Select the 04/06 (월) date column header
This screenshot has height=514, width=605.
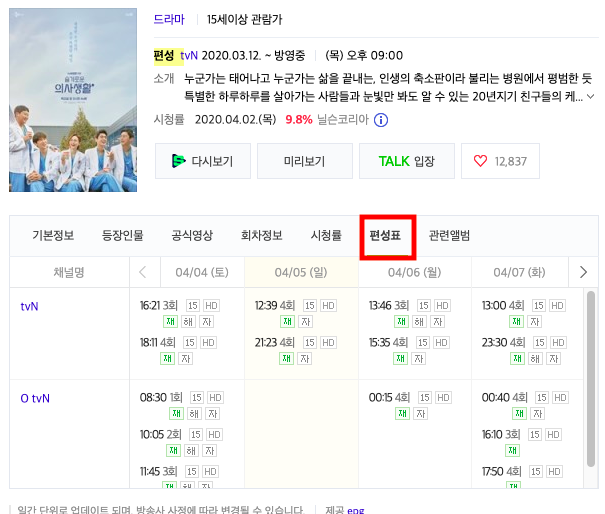pos(415,272)
